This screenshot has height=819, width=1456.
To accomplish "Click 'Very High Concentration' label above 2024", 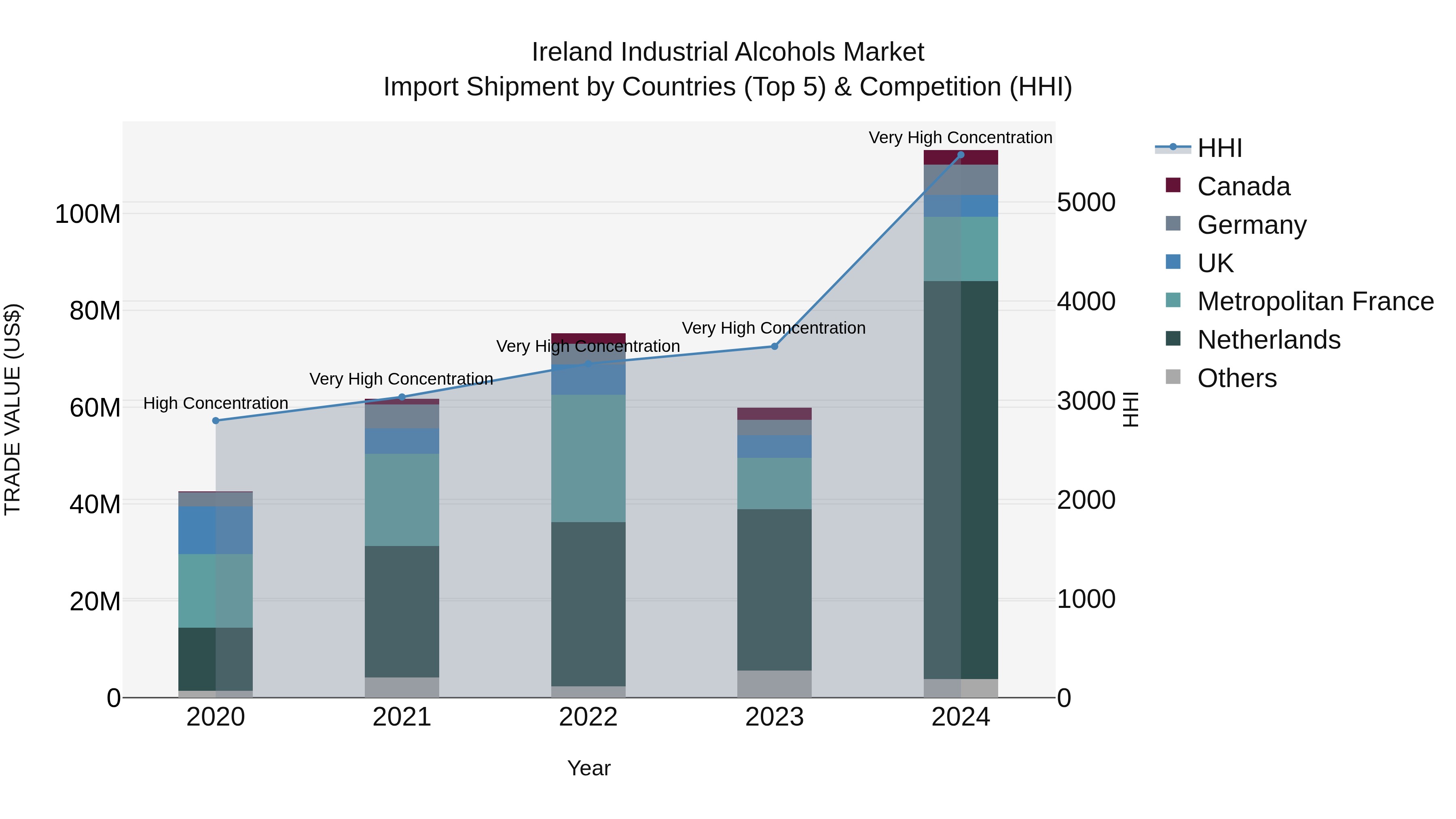I will (960, 138).
